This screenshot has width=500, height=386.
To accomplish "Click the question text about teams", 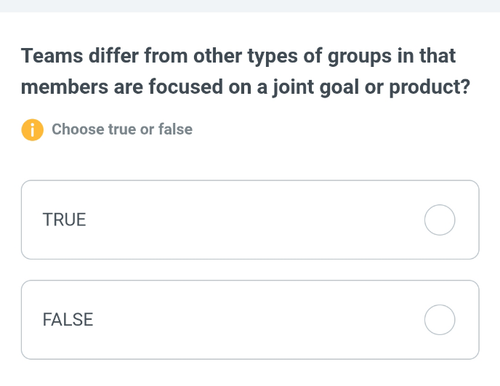I will tap(246, 71).
